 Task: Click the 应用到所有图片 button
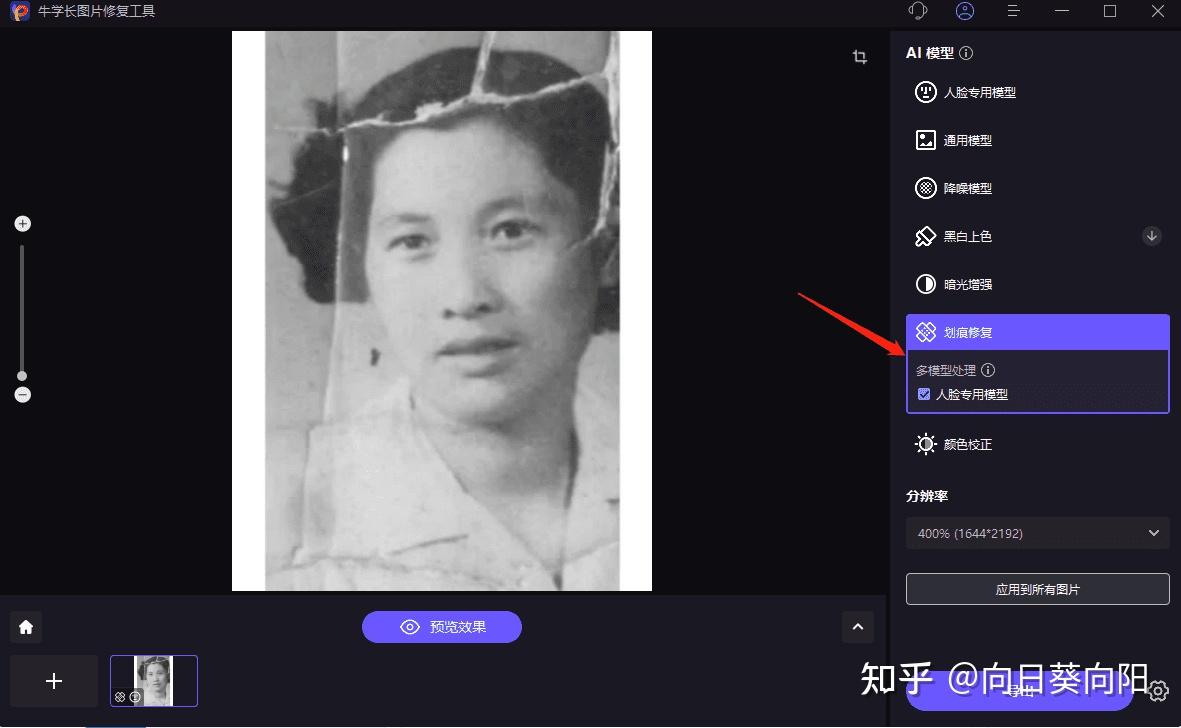coord(1037,589)
